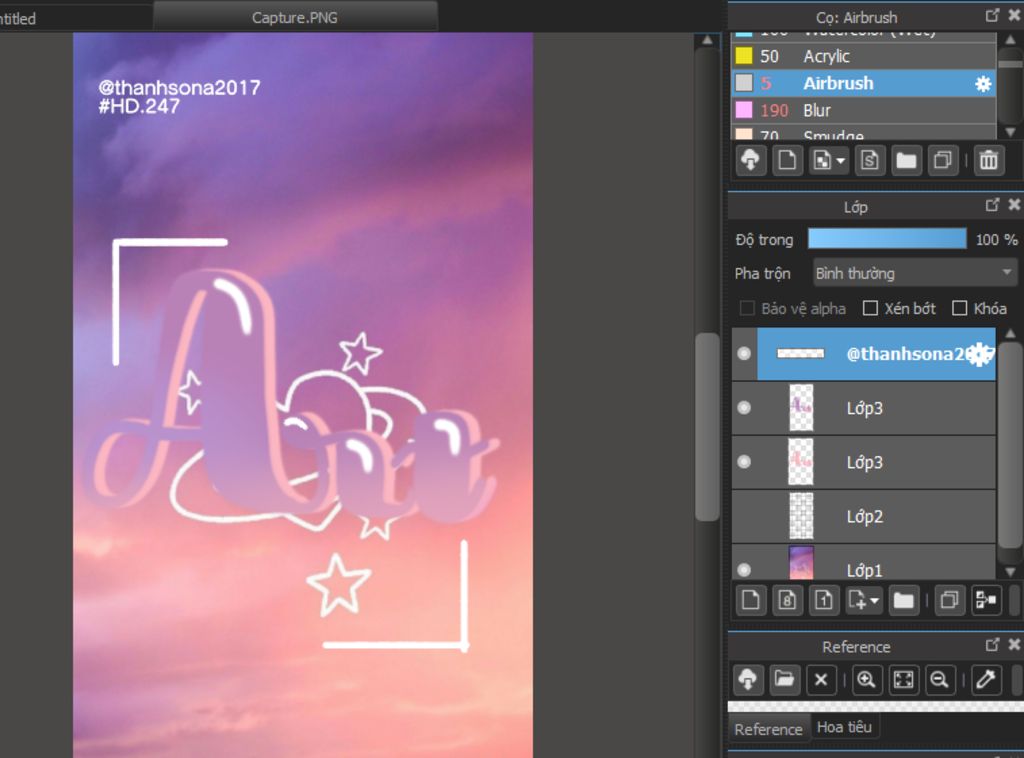Select the Lớp1 layer thumbnail

[x=801, y=563]
